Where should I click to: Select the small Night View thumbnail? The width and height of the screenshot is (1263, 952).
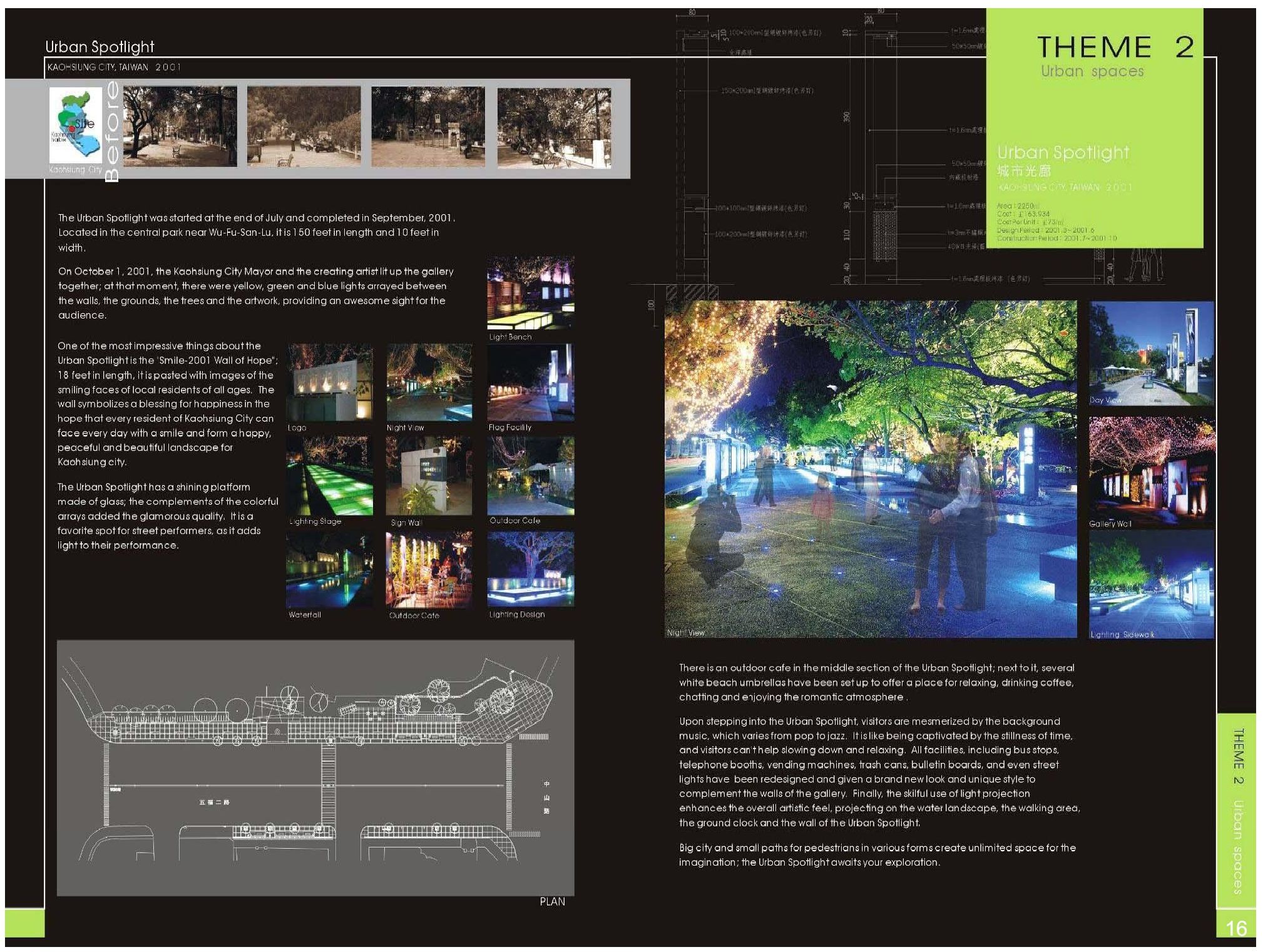click(x=429, y=382)
